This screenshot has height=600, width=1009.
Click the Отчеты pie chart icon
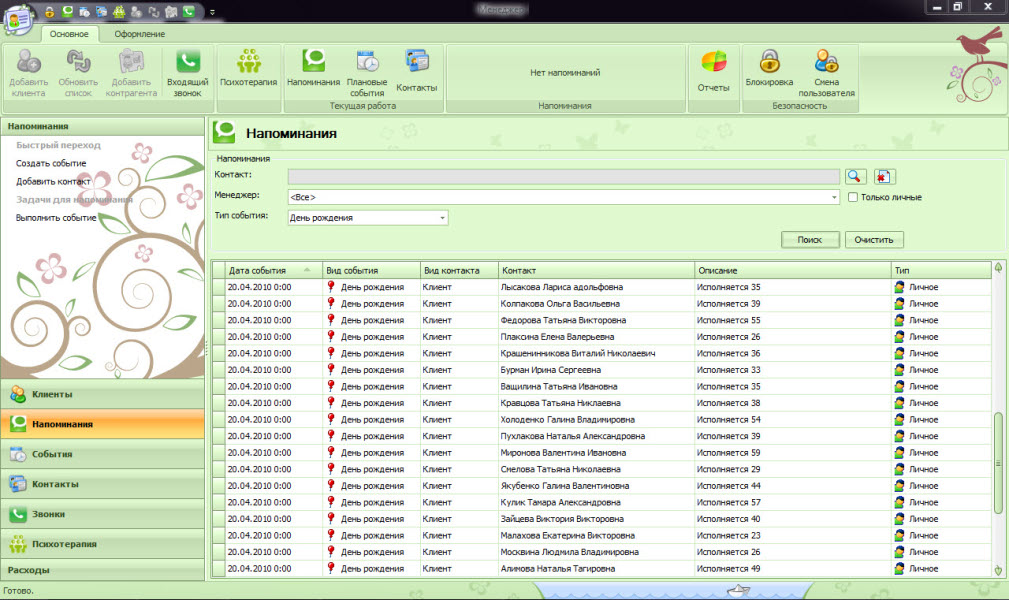pos(713,63)
